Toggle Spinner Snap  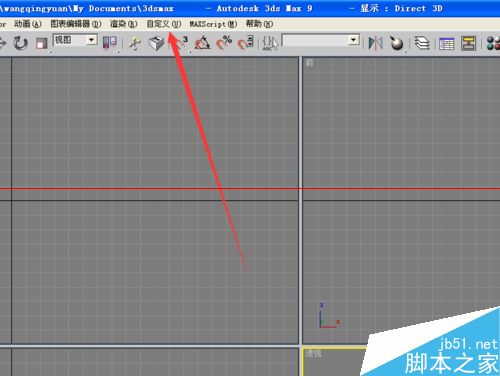(246, 43)
